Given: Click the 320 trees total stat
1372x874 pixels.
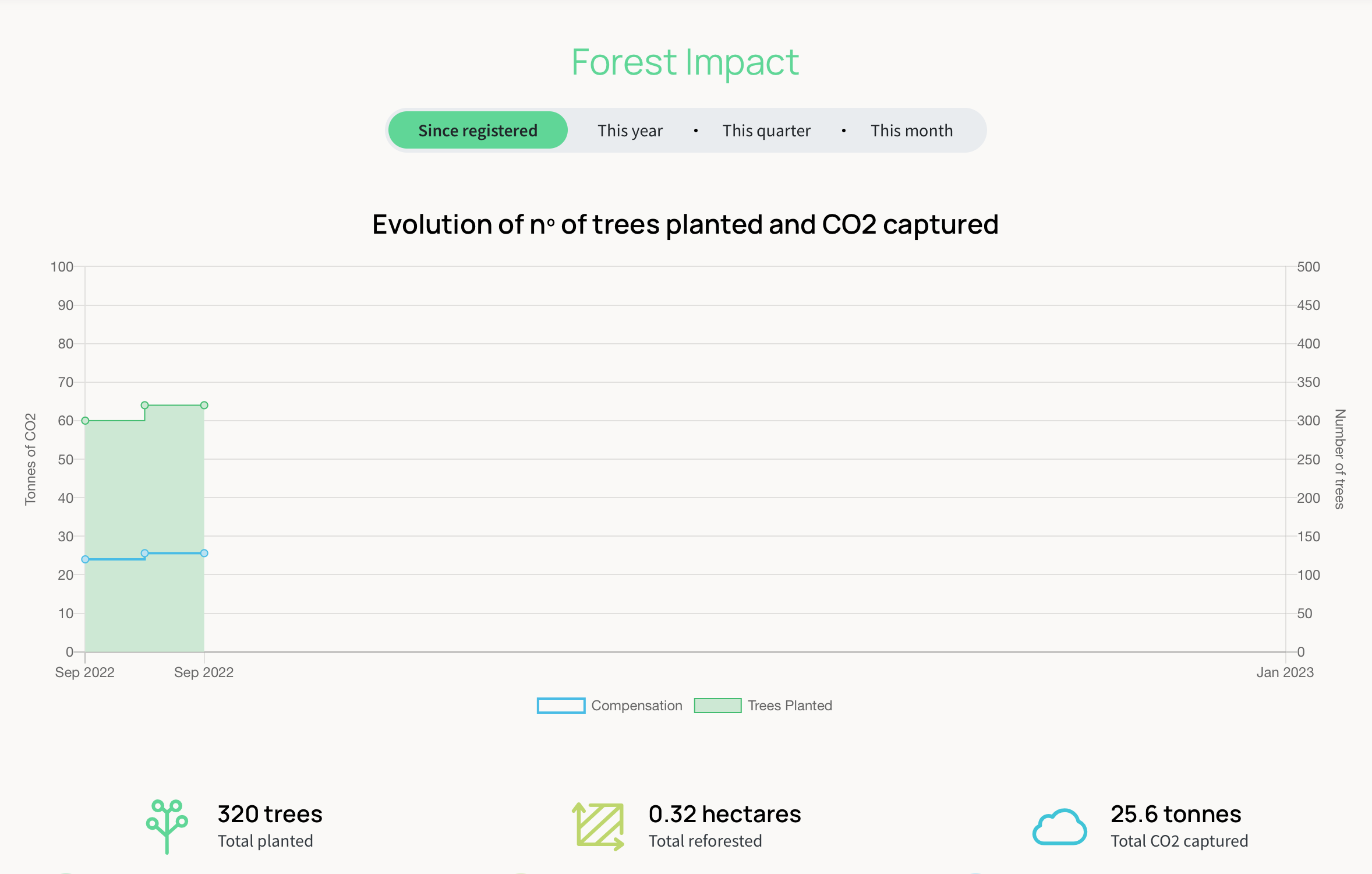Looking at the screenshot, I should pyautogui.click(x=270, y=814).
